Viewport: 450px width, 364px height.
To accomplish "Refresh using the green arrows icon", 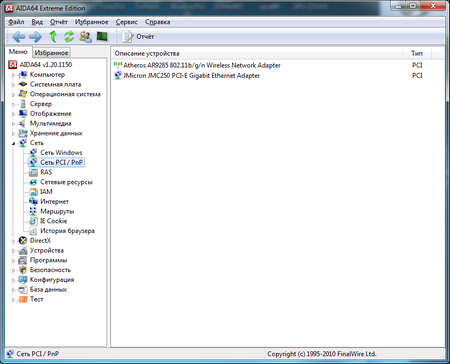I will (x=69, y=37).
